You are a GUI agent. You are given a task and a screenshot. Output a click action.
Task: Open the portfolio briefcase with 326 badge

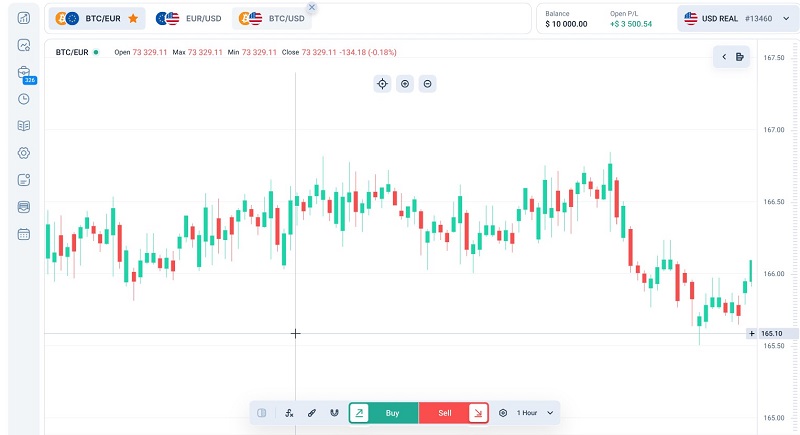point(24,72)
